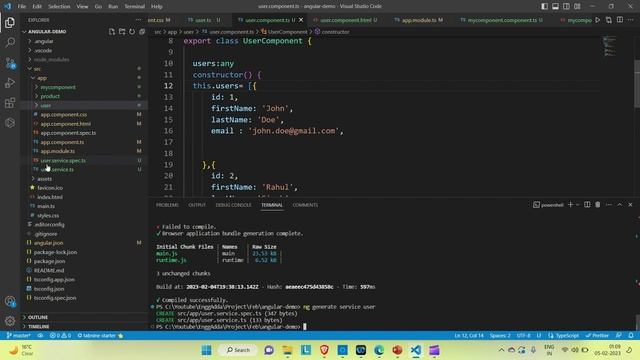Open the Terminal menu
Image resolution: width=640 pixels, height=360 pixels.
(134, 6)
